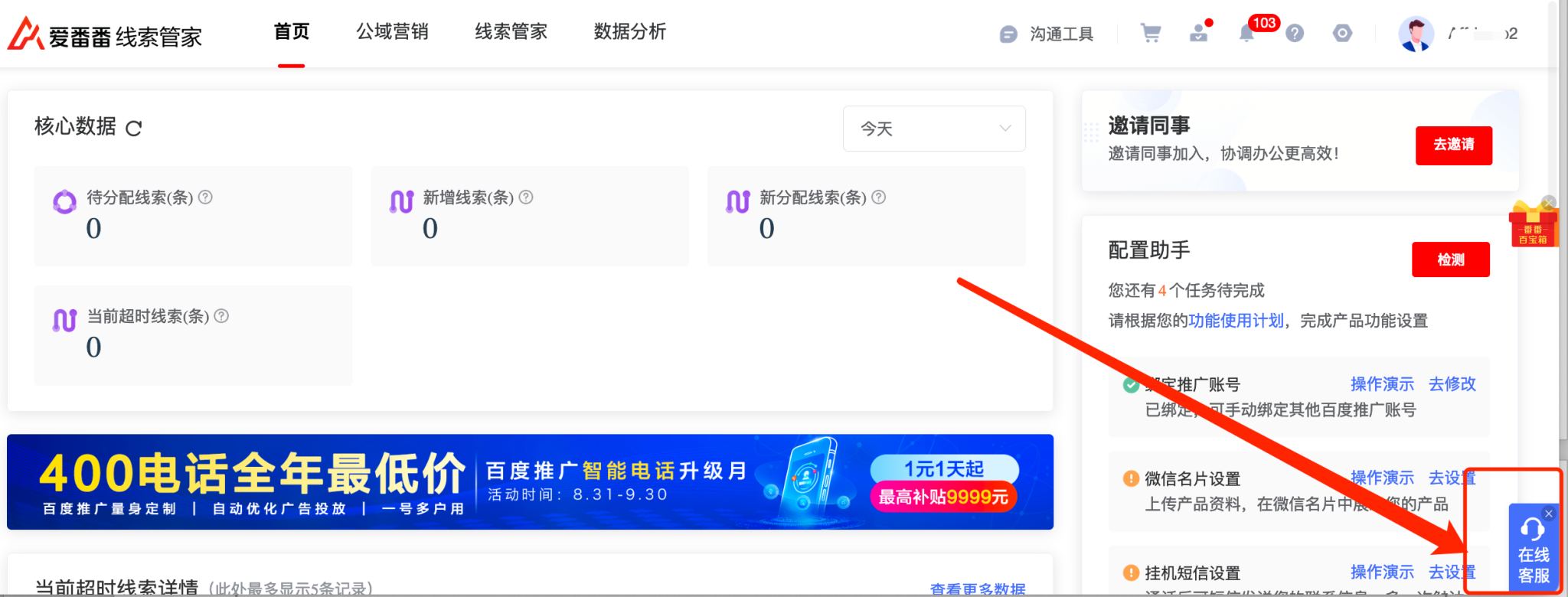1568x597 pixels.
Task: Open the 数据分析 tab
Action: 629,31
